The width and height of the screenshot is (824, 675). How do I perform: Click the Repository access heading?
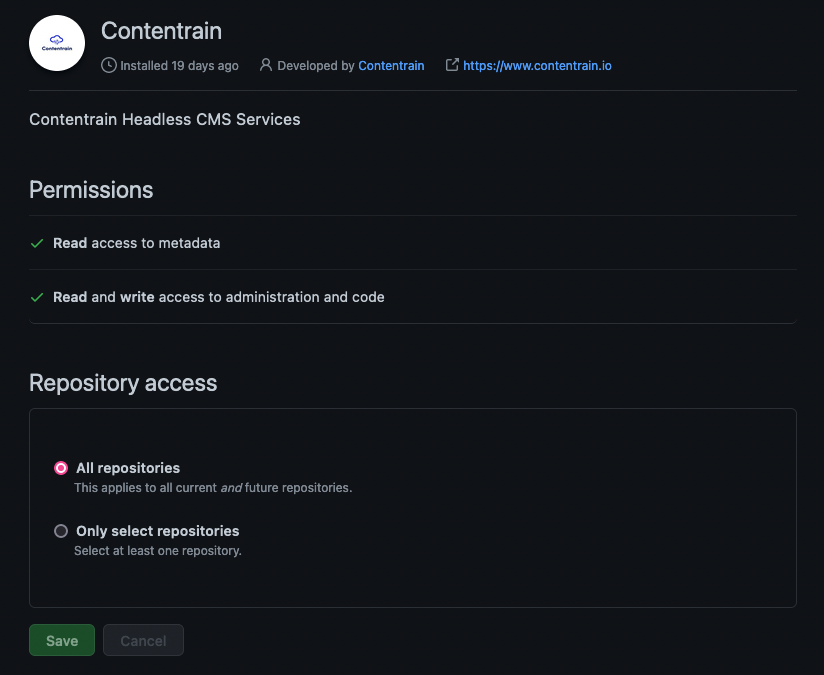123,383
